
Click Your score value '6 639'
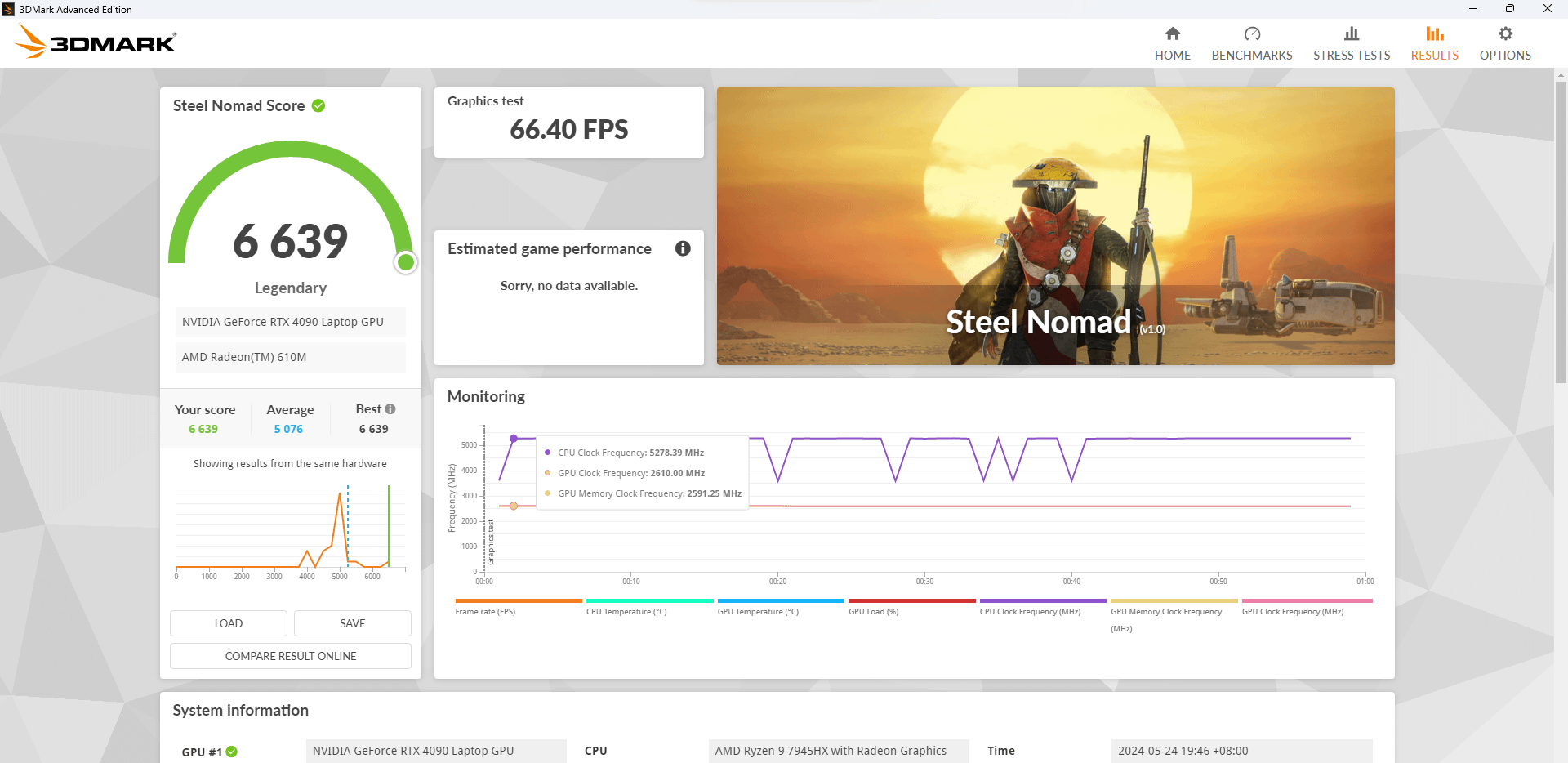pyautogui.click(x=203, y=429)
